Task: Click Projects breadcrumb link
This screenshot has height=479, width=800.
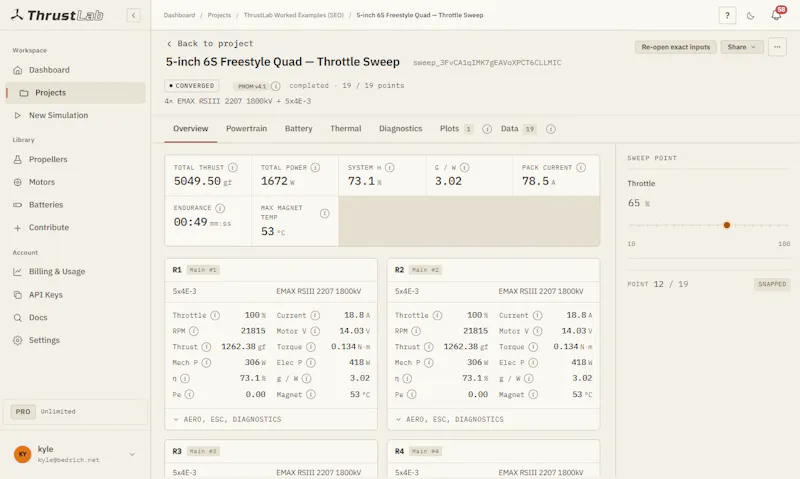Action: click(x=219, y=15)
